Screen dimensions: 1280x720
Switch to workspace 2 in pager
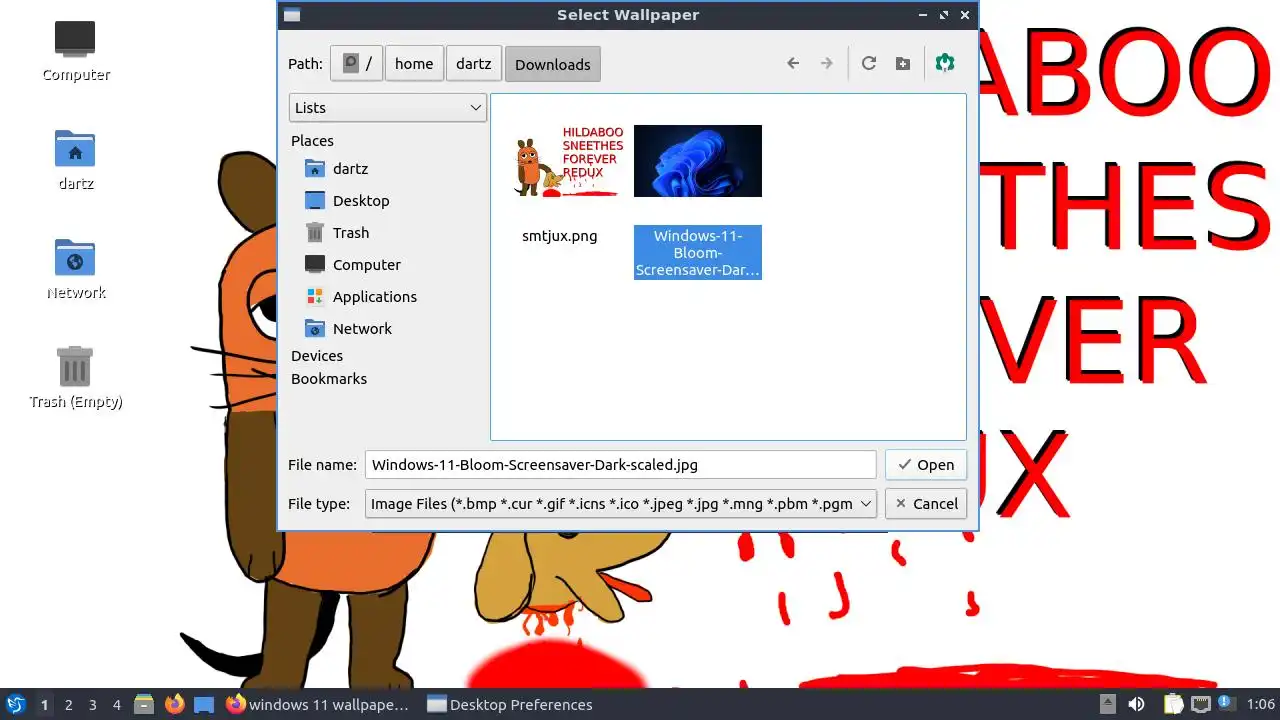pyautogui.click(x=68, y=705)
